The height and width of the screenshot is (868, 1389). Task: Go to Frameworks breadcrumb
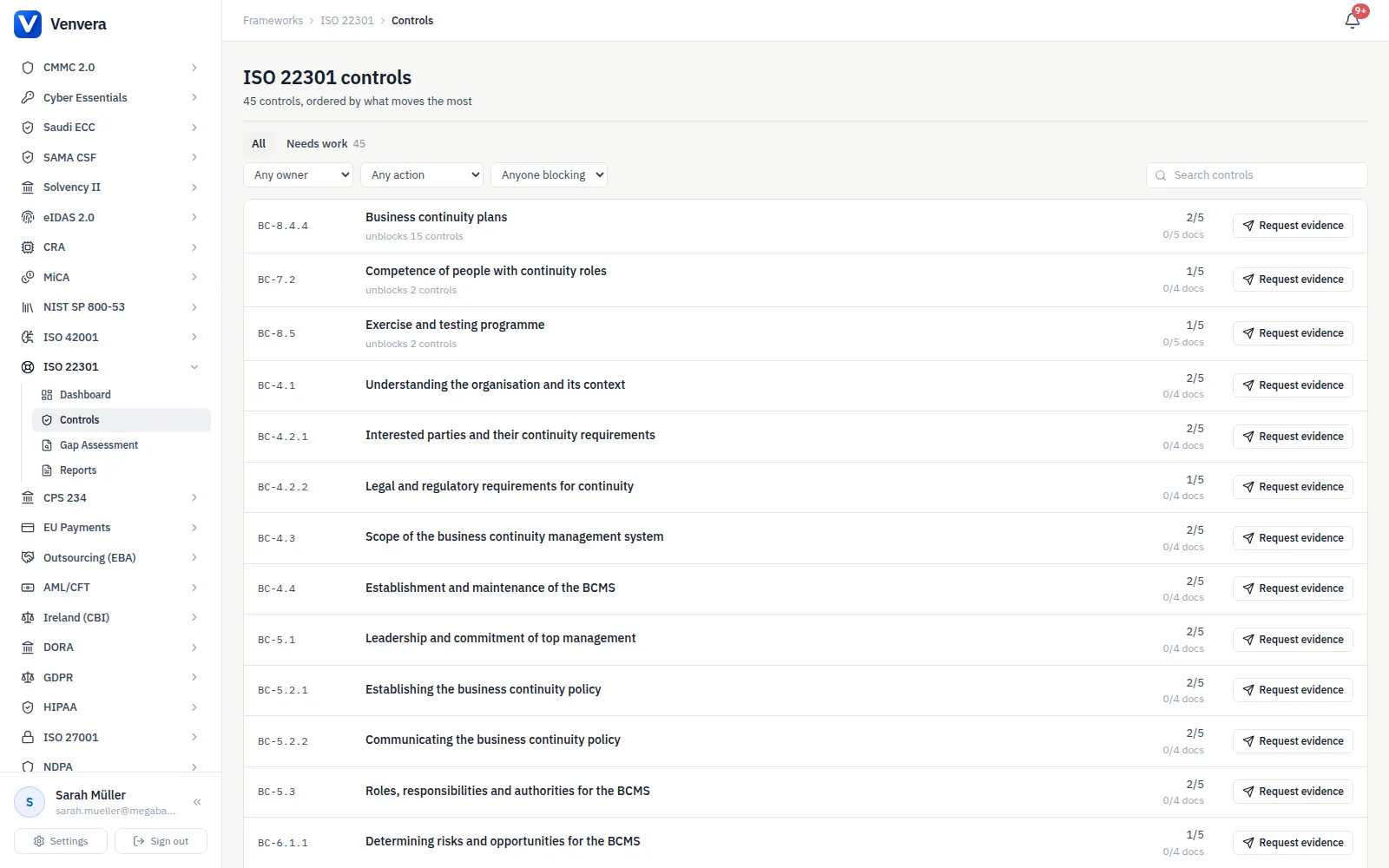click(x=273, y=21)
